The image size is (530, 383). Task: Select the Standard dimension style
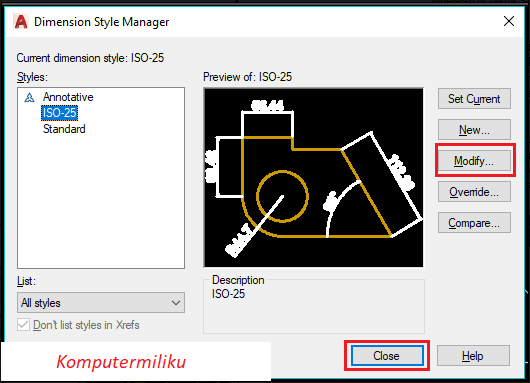coord(64,129)
